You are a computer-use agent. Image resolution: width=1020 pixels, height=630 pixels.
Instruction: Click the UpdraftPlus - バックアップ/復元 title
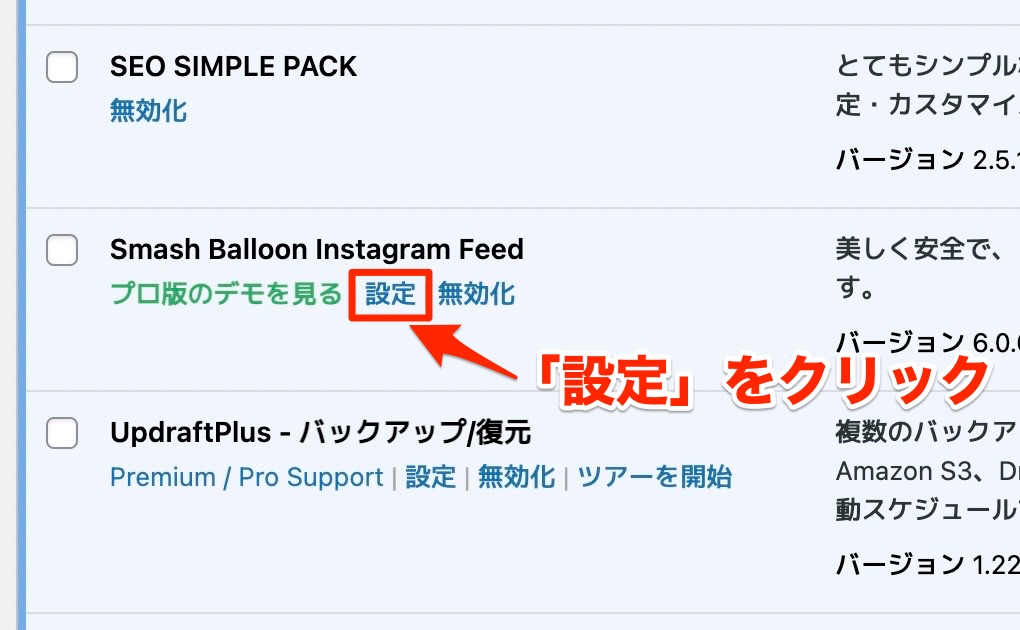click(x=321, y=432)
